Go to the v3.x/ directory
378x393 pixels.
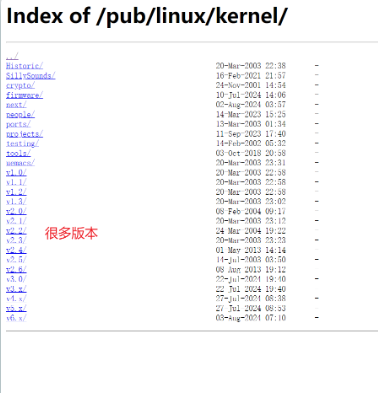click(16, 289)
